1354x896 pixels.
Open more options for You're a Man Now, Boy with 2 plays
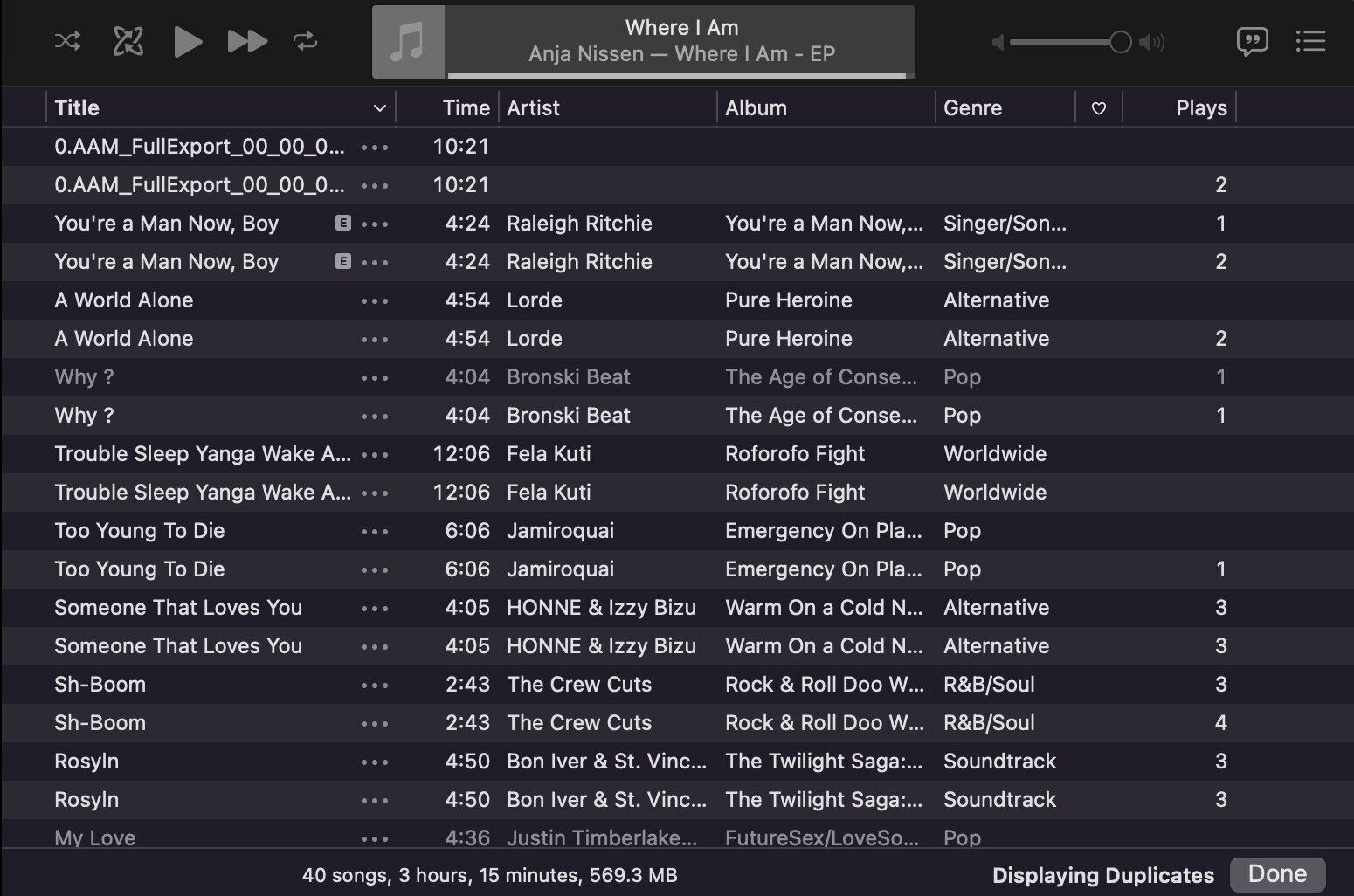click(x=375, y=263)
